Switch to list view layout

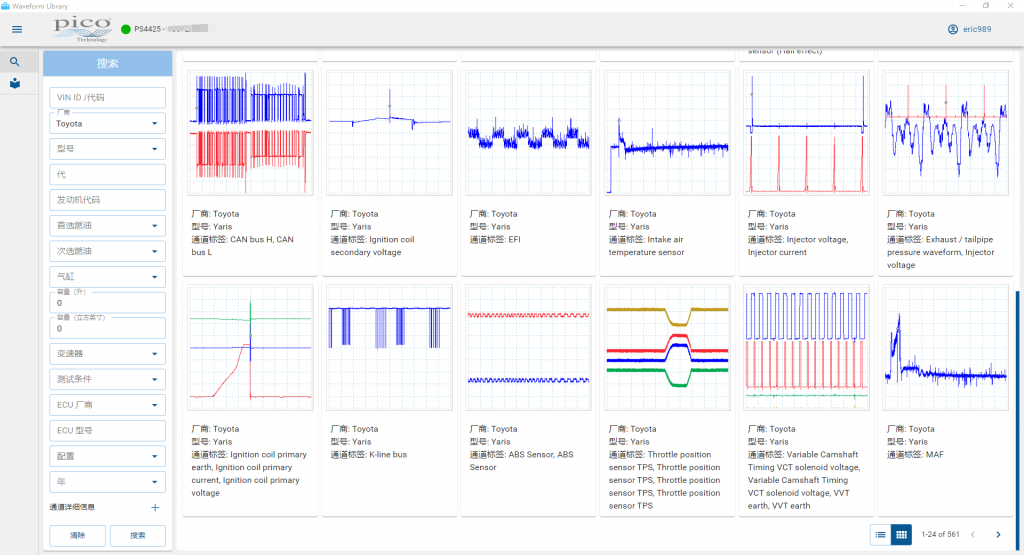(x=880, y=535)
